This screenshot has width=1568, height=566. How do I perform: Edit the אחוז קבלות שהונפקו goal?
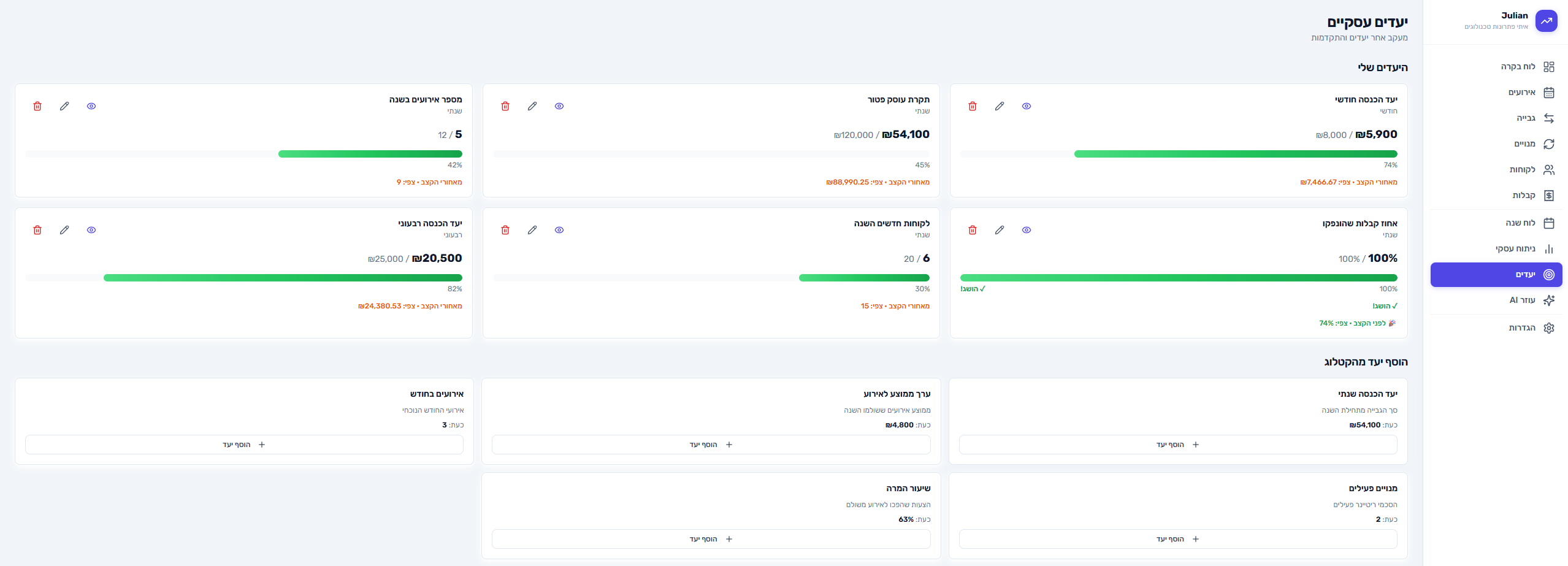coord(1000,230)
